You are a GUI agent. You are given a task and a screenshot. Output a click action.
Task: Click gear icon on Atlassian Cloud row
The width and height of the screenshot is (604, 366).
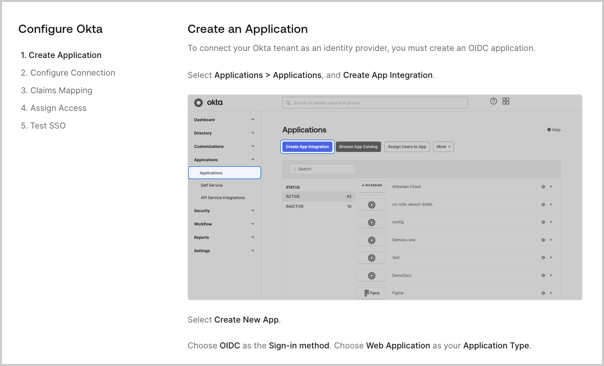(543, 186)
